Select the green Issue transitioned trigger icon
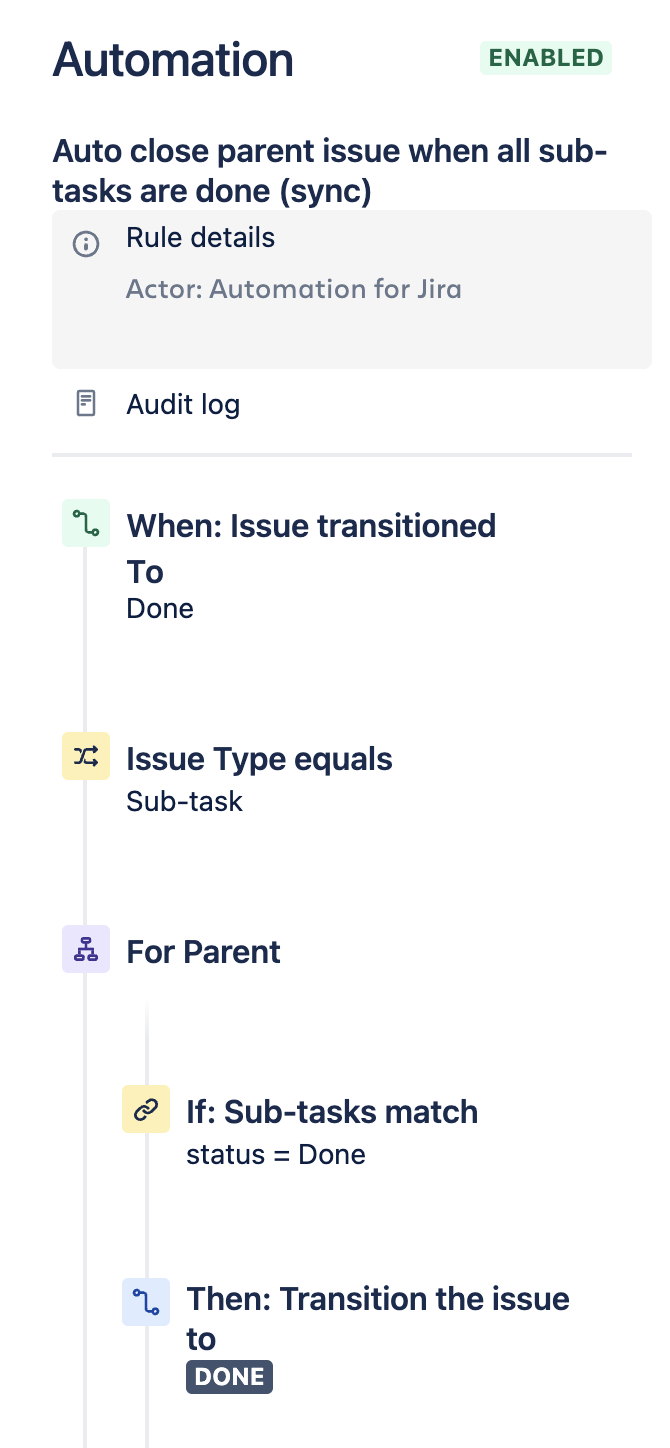 tap(86, 524)
